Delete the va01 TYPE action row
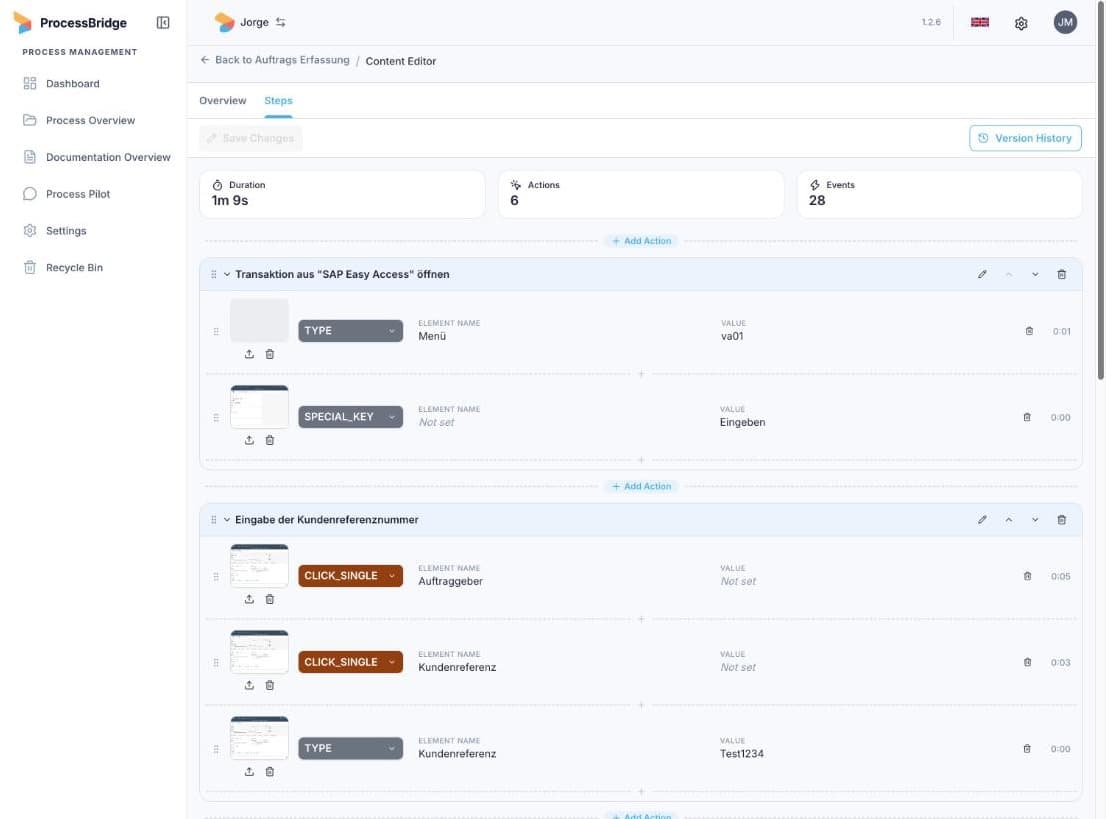 (x=1029, y=331)
